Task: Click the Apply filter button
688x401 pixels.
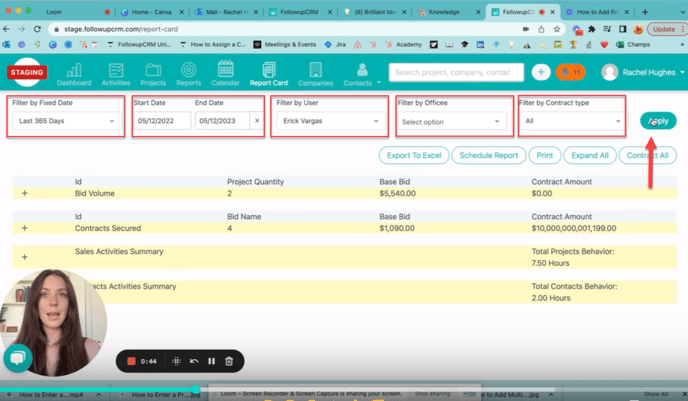Action: [x=658, y=121]
